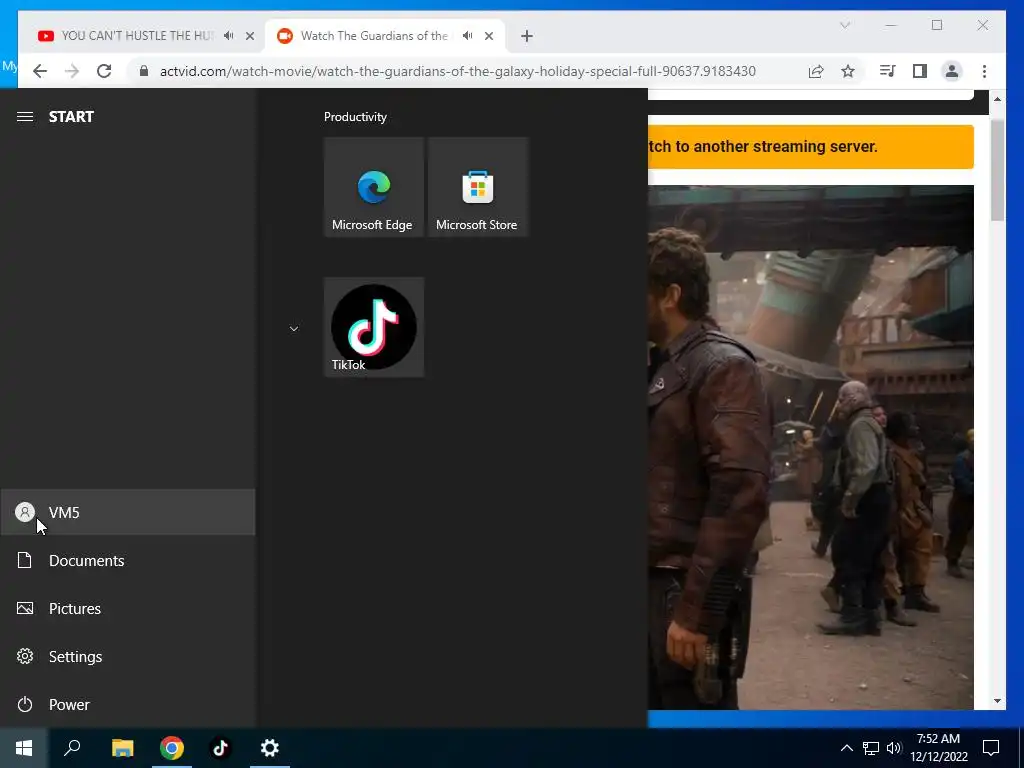
Task: Open Power options in Start menu
Action: click(x=127, y=704)
